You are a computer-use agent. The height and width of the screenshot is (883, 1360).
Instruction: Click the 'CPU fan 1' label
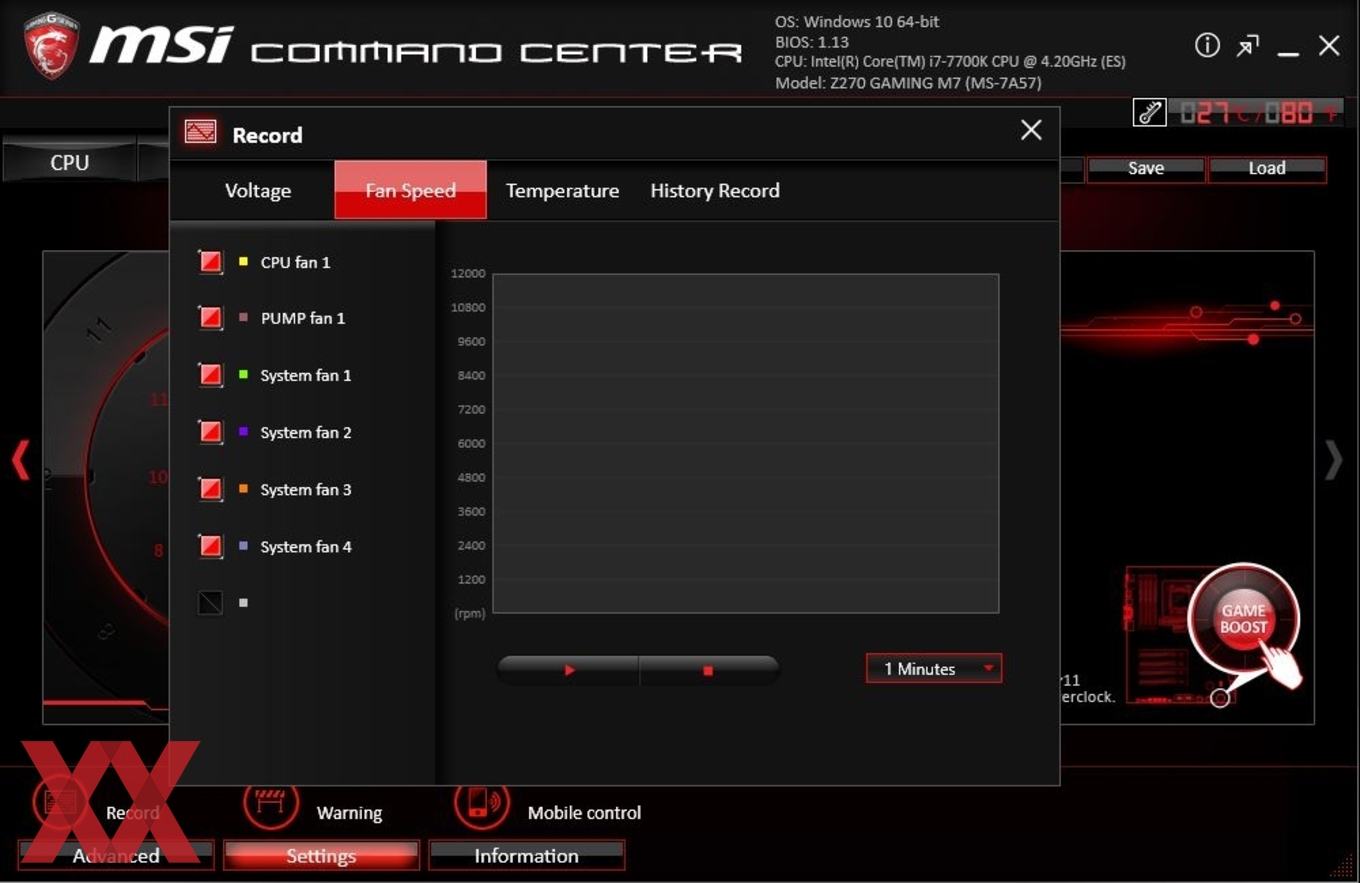tap(295, 262)
